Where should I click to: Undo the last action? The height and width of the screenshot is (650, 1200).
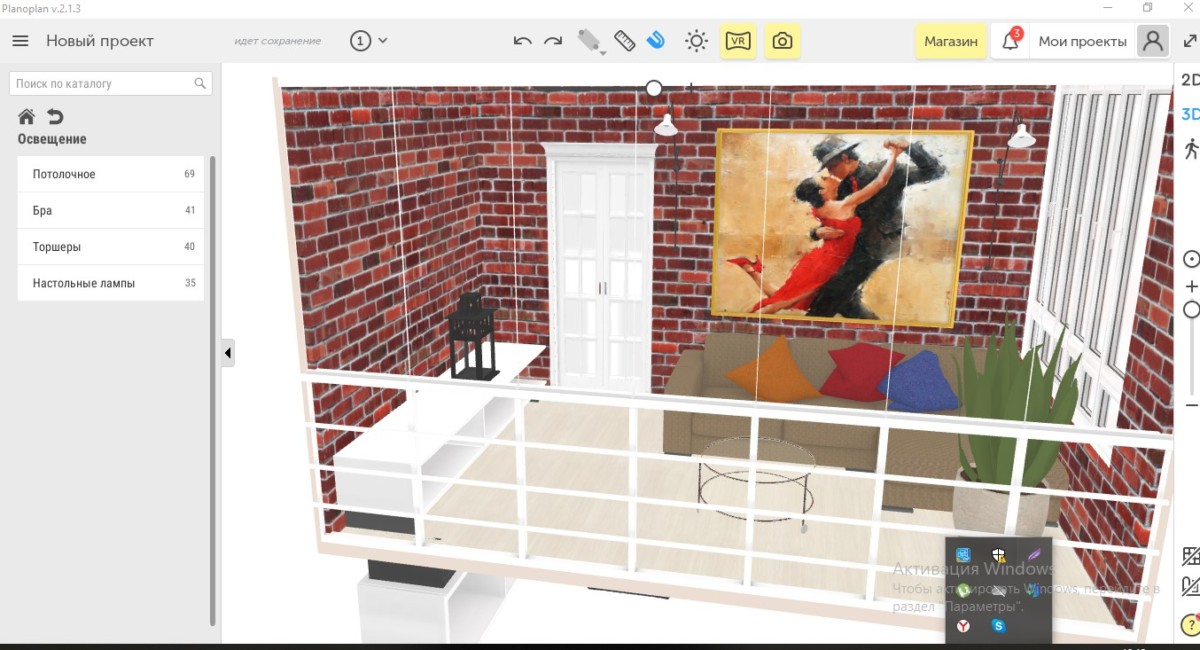click(x=522, y=41)
